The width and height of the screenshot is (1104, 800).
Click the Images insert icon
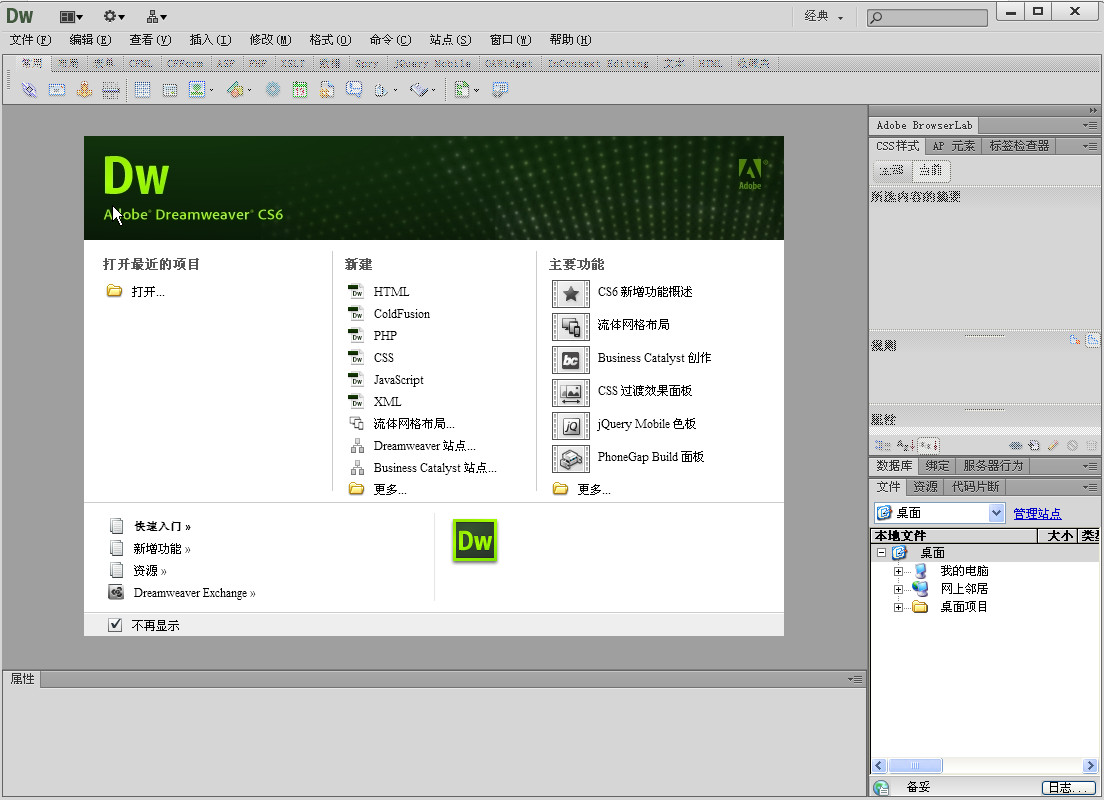click(197, 89)
